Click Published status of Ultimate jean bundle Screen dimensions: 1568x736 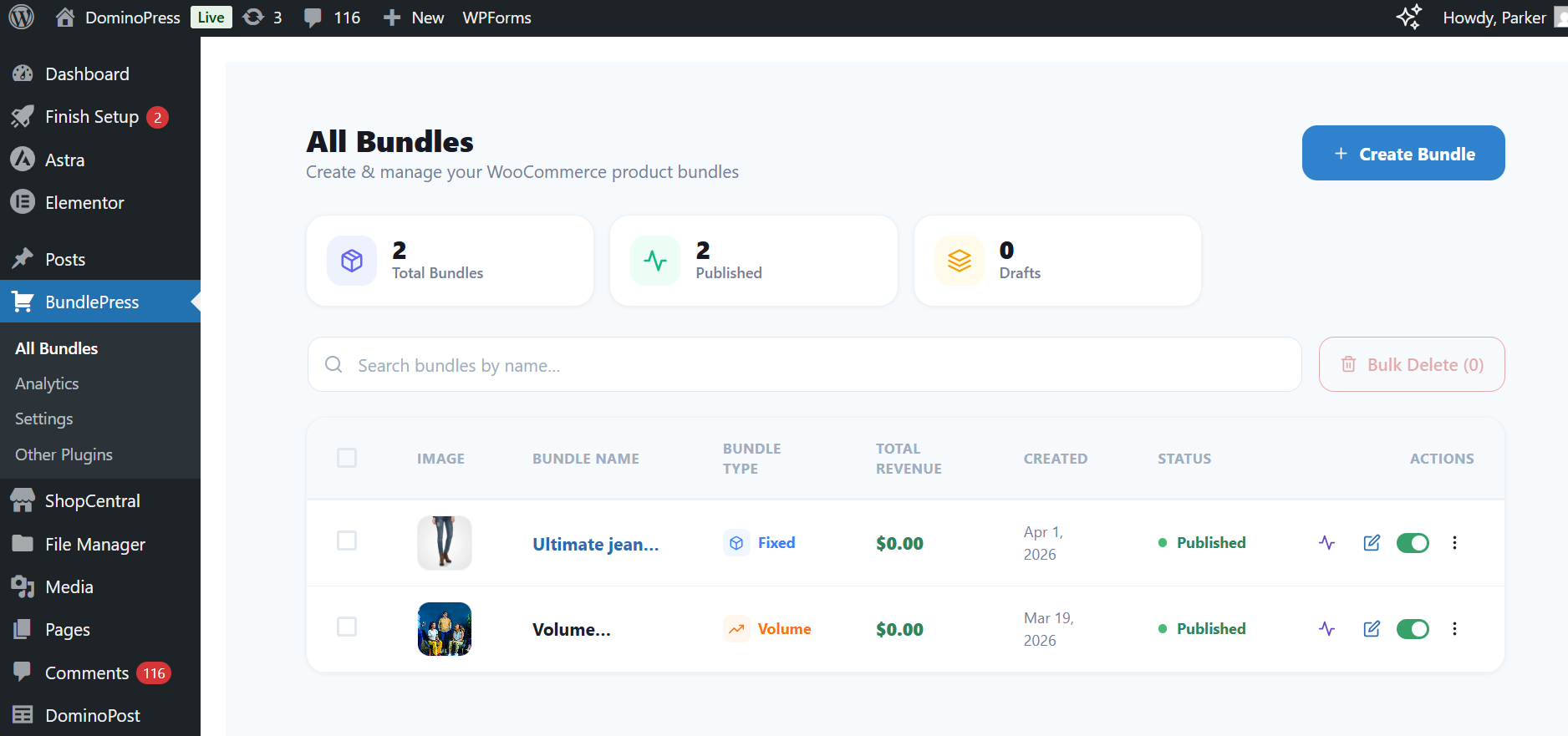pos(1202,543)
